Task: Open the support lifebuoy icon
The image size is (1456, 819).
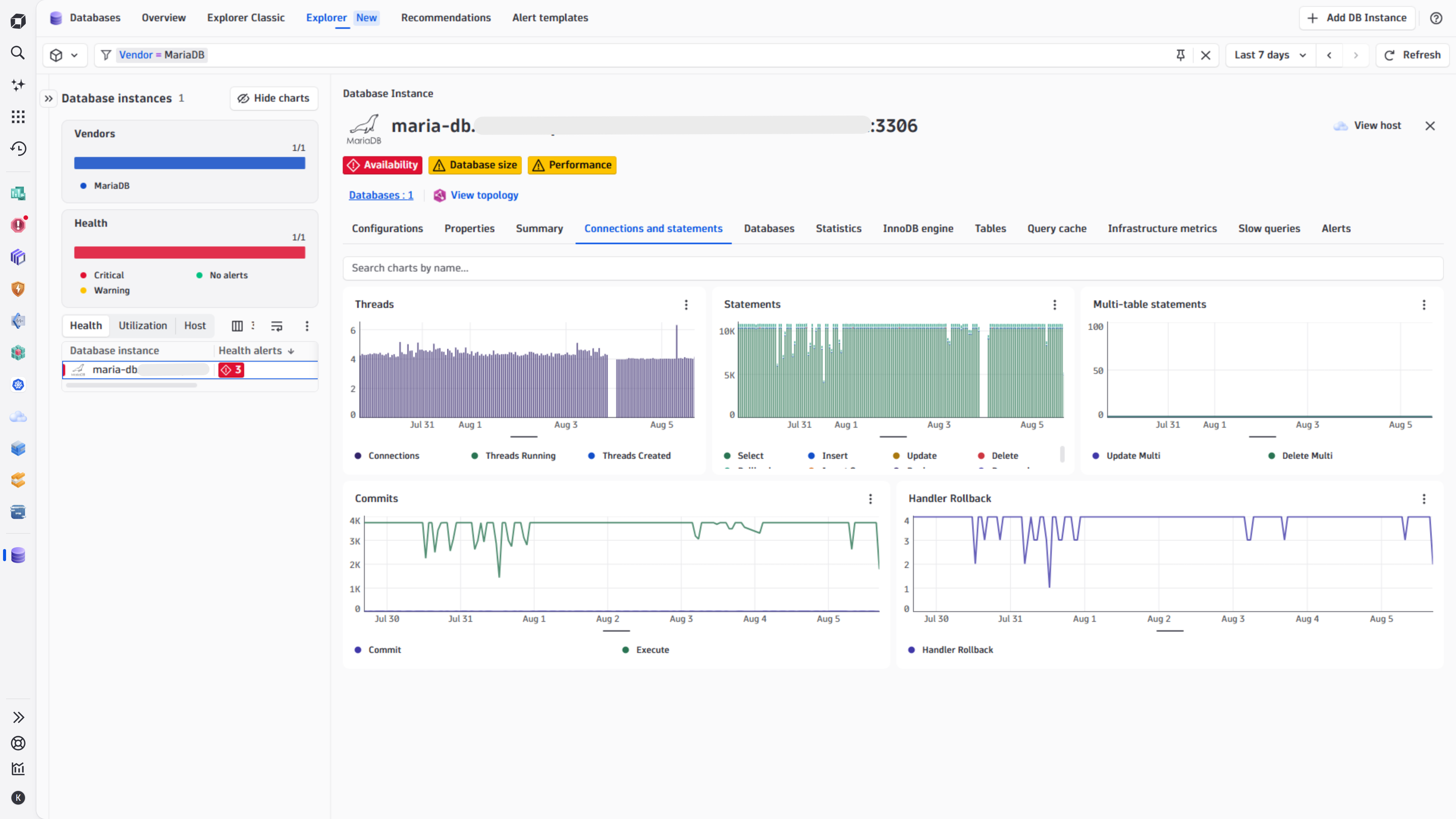Action: [18, 743]
